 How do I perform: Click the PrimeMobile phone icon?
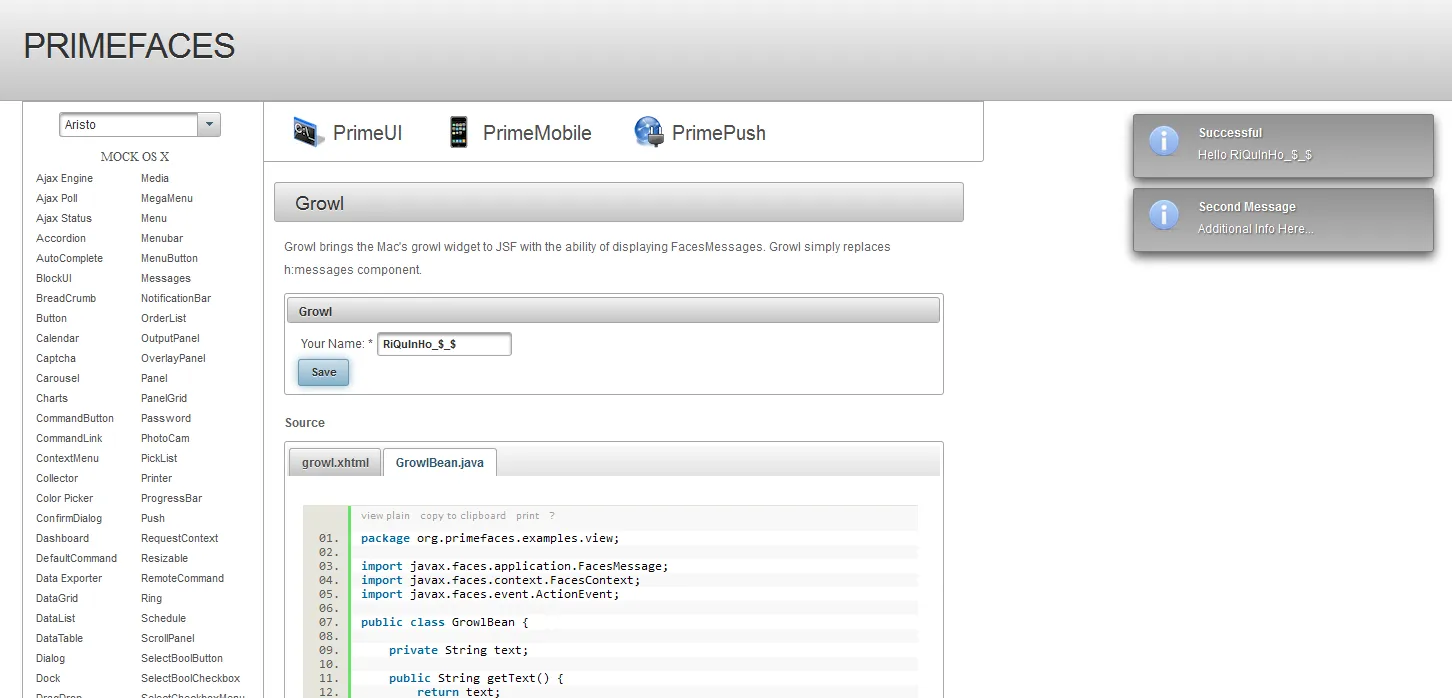tap(458, 132)
